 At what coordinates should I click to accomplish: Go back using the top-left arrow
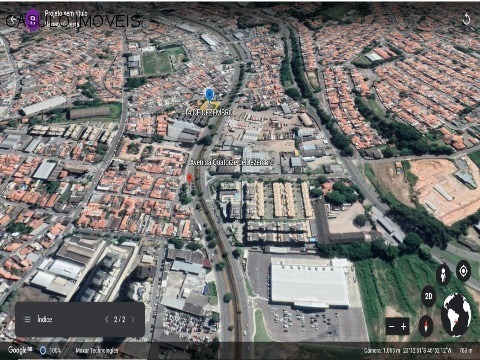[x=13, y=20]
